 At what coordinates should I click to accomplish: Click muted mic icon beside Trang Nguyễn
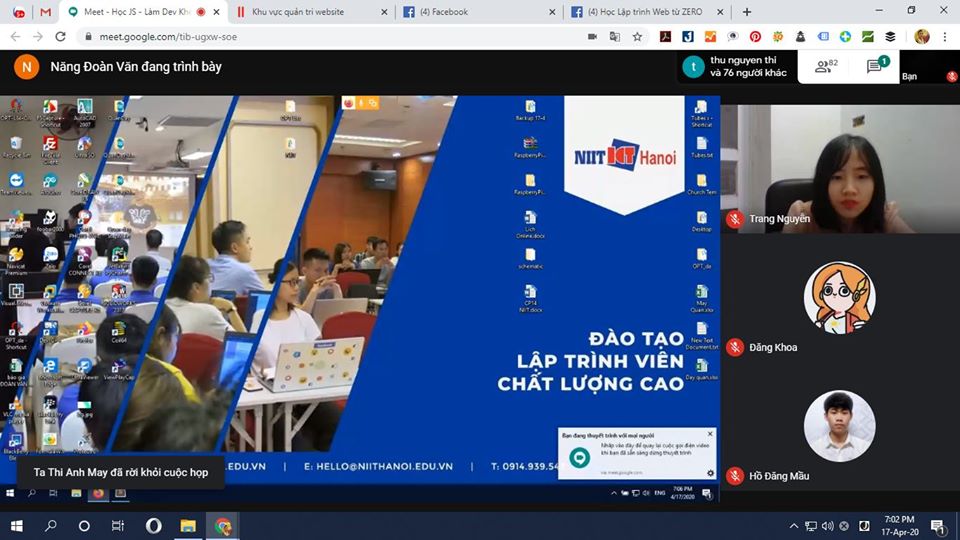pyautogui.click(x=735, y=219)
